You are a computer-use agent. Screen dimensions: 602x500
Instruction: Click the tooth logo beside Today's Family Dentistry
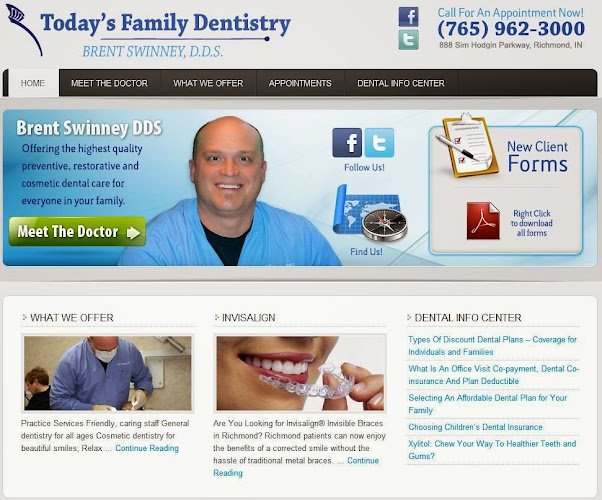click(24, 29)
